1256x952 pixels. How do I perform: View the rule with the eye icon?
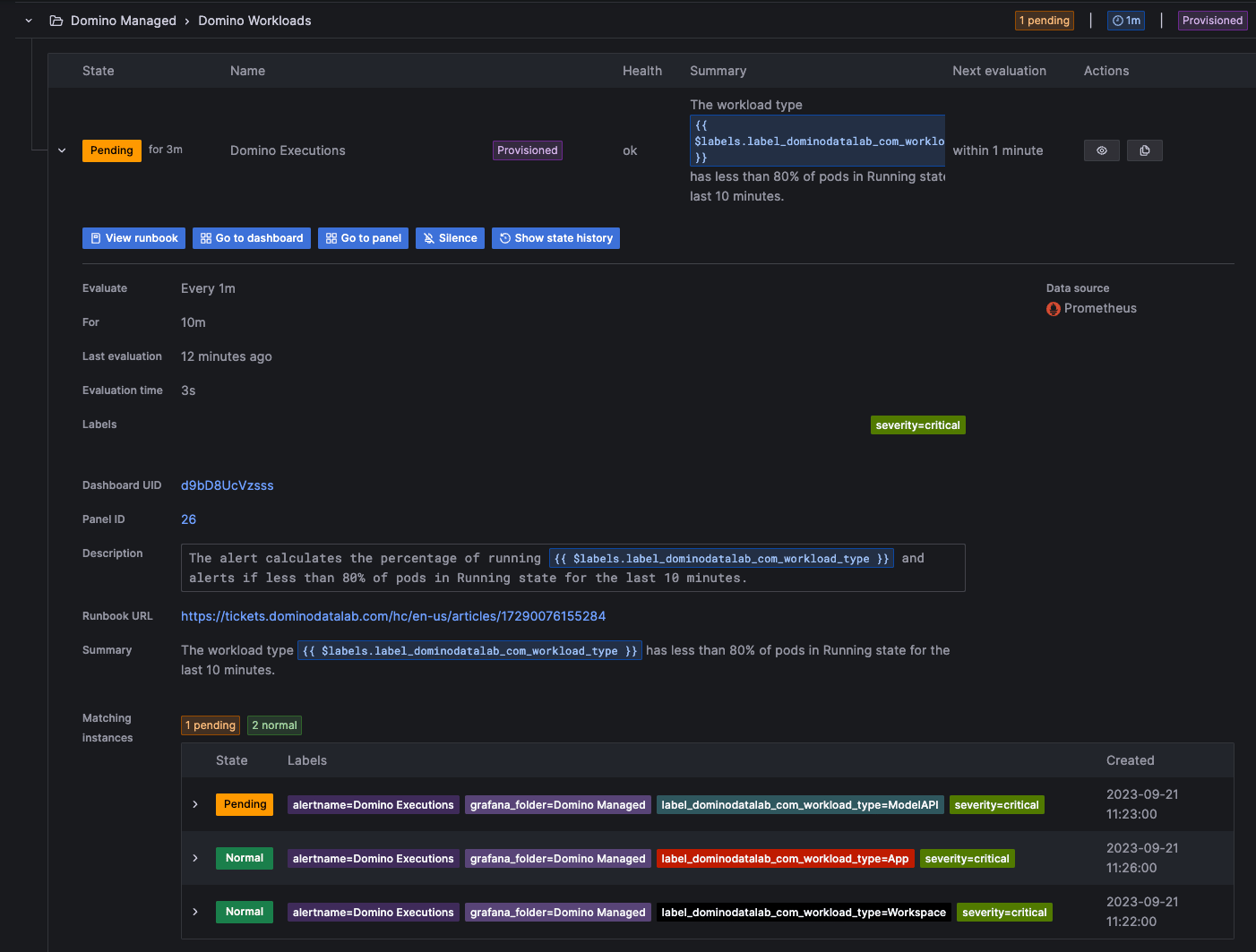[1102, 150]
